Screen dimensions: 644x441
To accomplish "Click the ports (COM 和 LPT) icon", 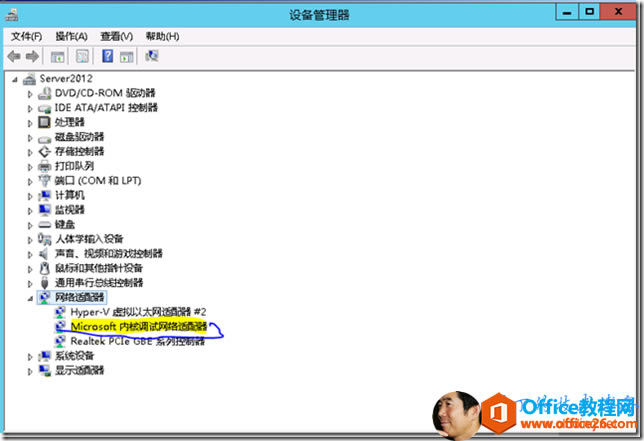I will click(44, 181).
